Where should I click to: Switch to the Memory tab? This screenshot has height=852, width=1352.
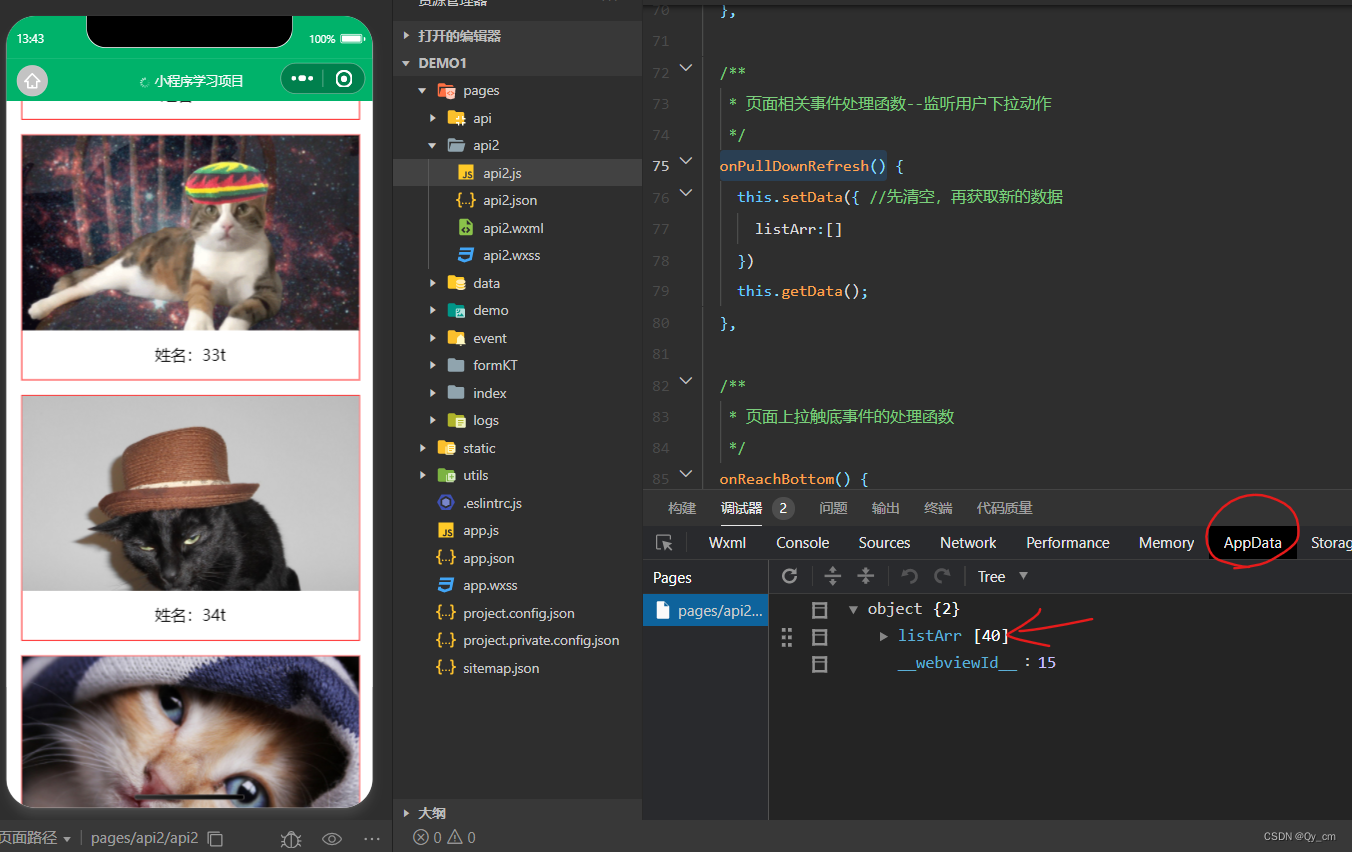(x=1166, y=543)
